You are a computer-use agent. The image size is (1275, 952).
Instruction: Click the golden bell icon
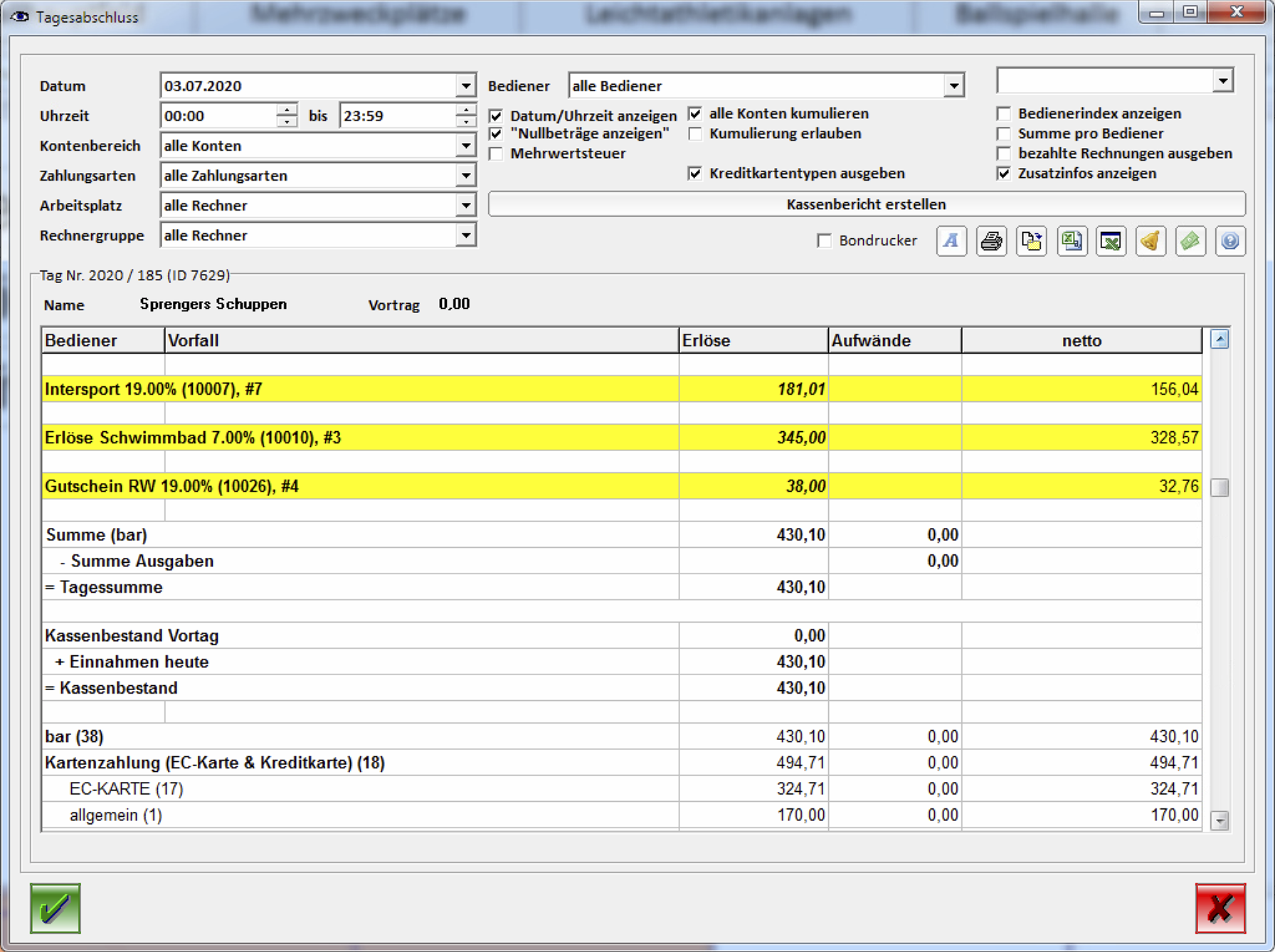(x=1150, y=241)
